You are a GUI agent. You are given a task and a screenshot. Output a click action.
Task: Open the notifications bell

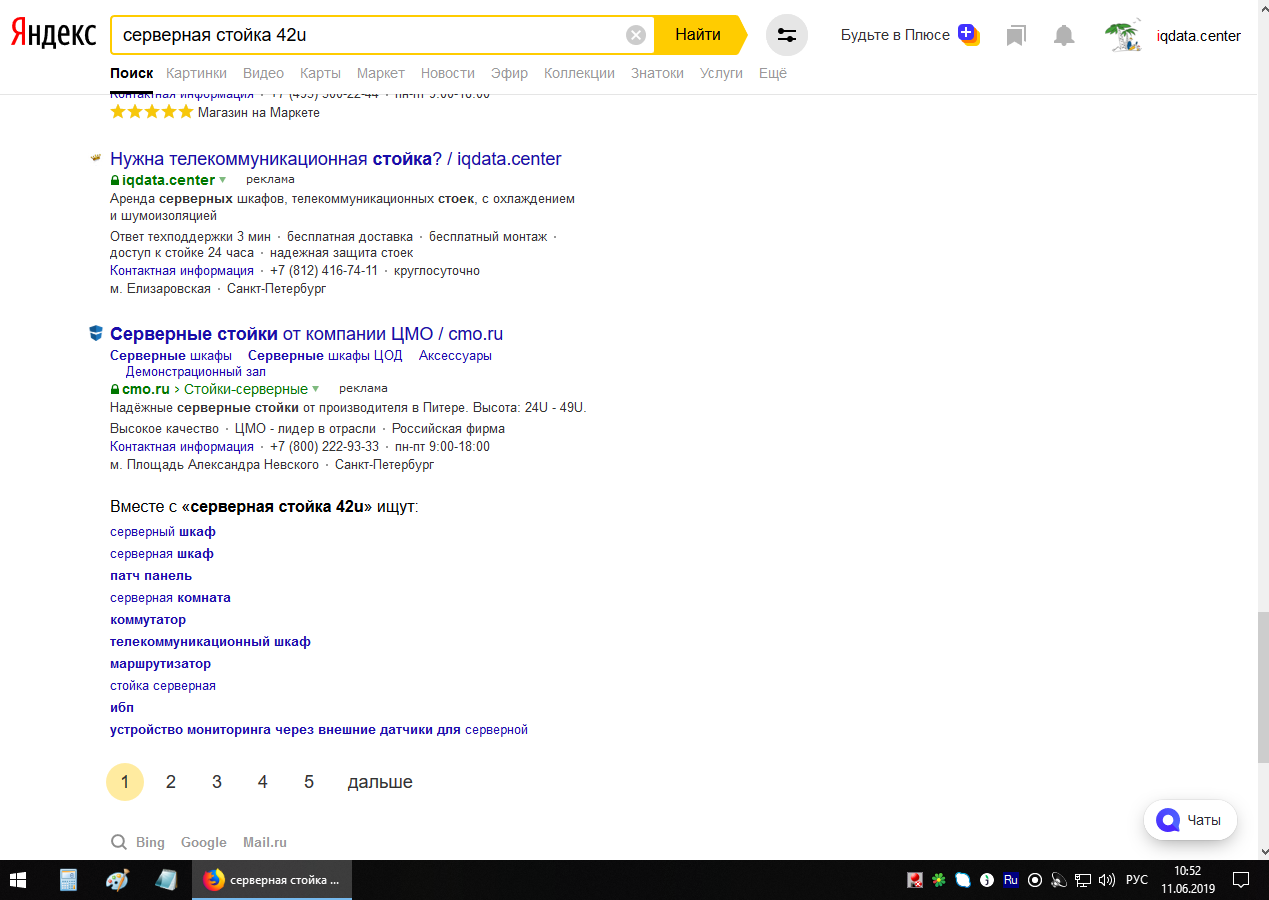1064,36
